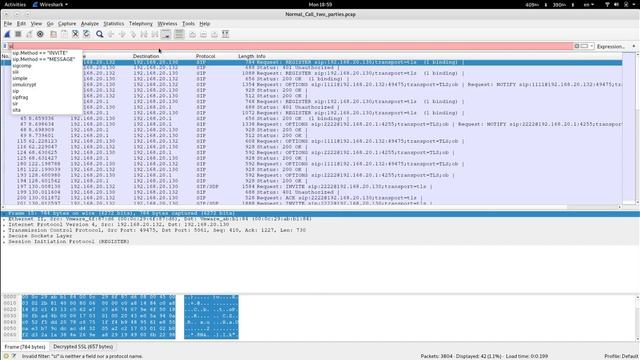
Task: Toggle packet colorization icon
Action: pyautogui.click(x=179, y=34)
